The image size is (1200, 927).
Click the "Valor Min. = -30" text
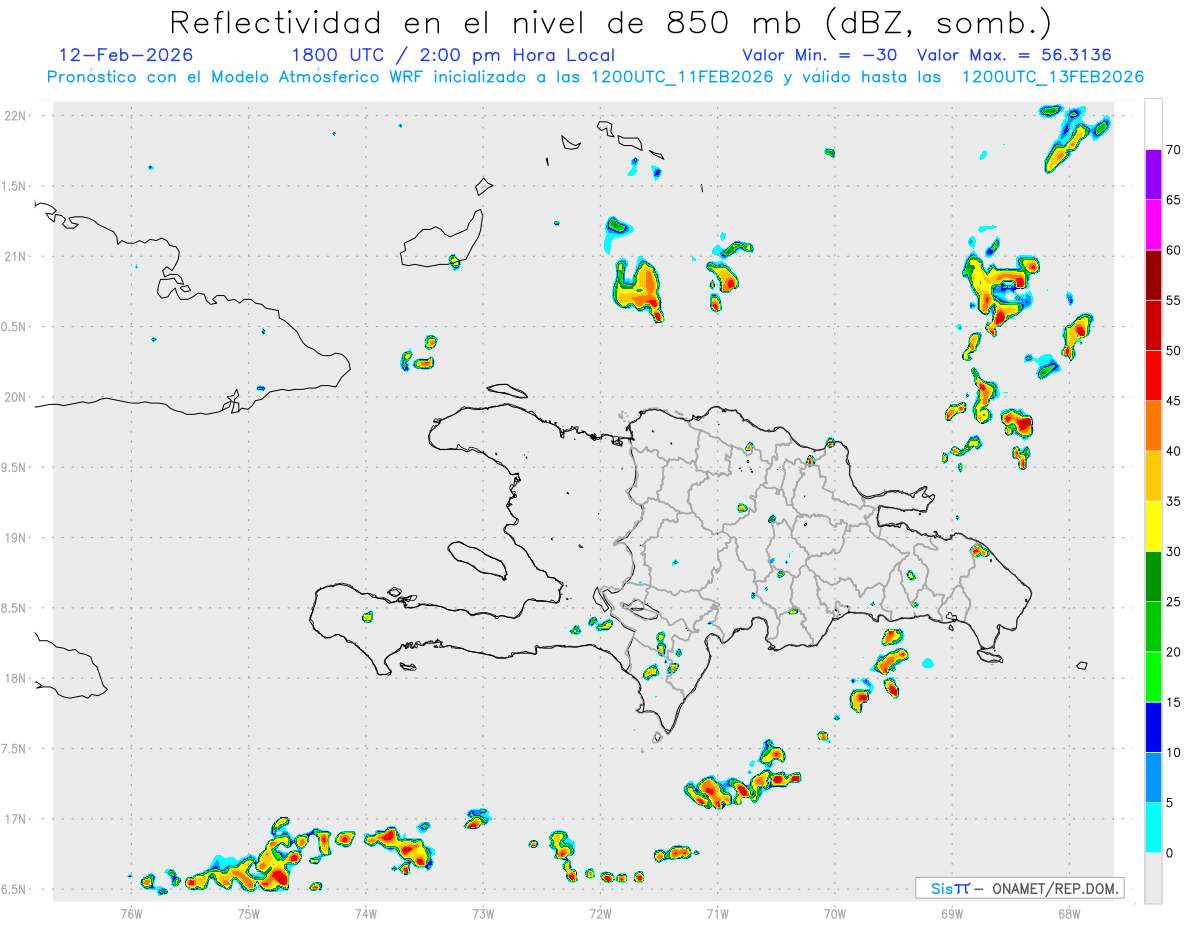click(821, 55)
